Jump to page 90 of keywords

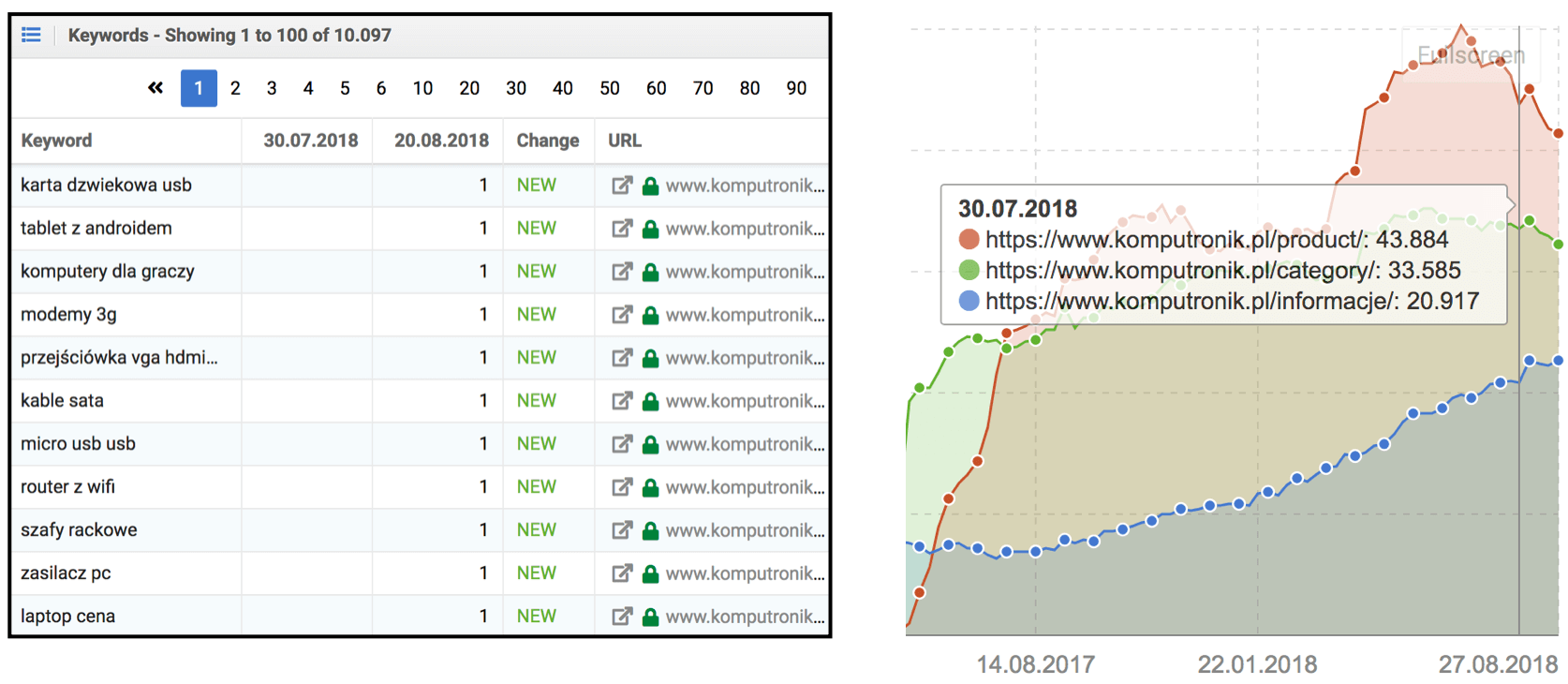click(x=797, y=88)
